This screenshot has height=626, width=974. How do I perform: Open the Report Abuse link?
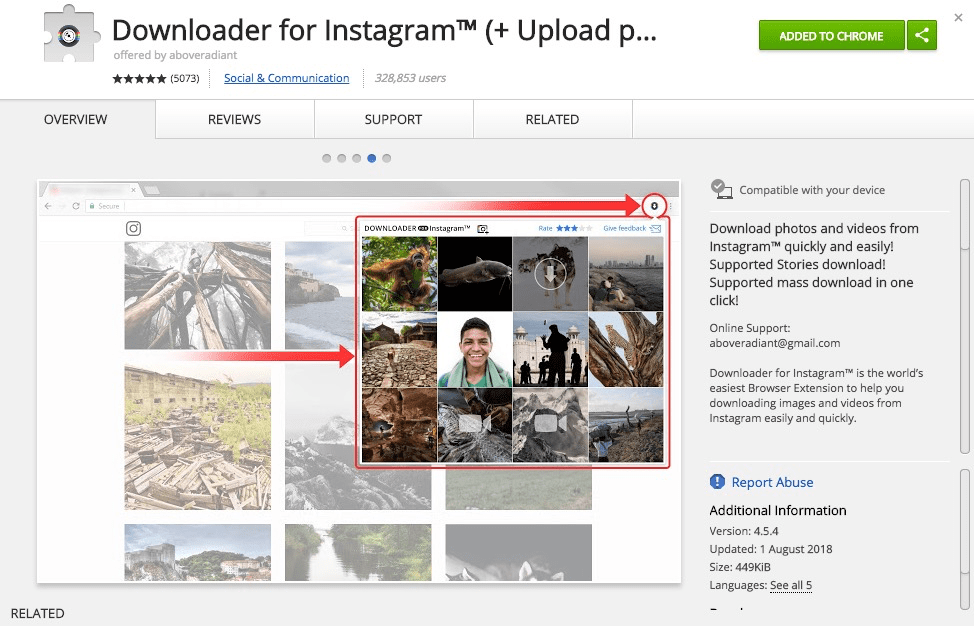(x=772, y=482)
